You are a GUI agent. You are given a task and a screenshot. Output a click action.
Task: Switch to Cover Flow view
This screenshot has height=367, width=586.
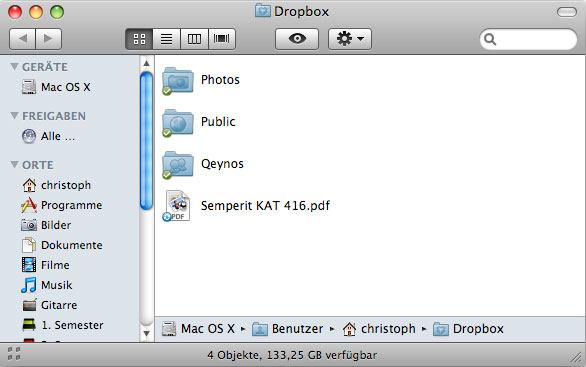click(222, 39)
